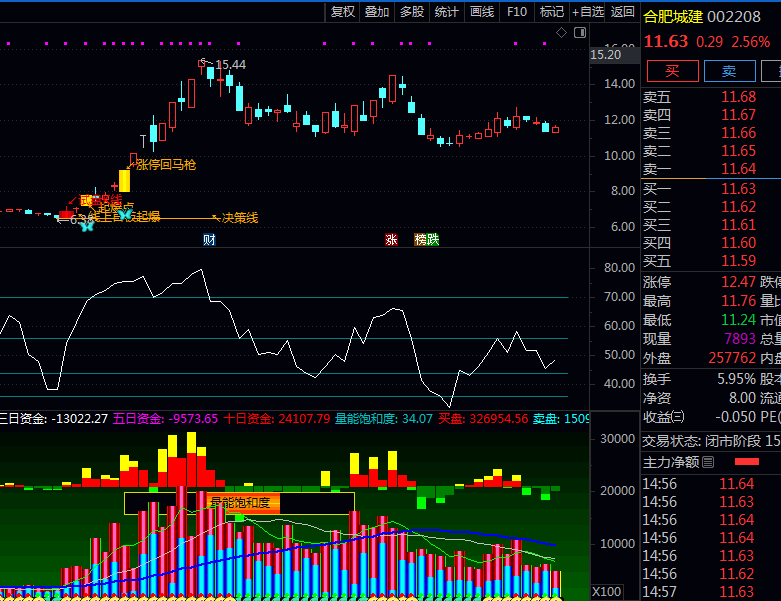The image size is (781, 601).
Task: Click the diamond icon above the price axis
Action: pyautogui.click(x=562, y=33)
